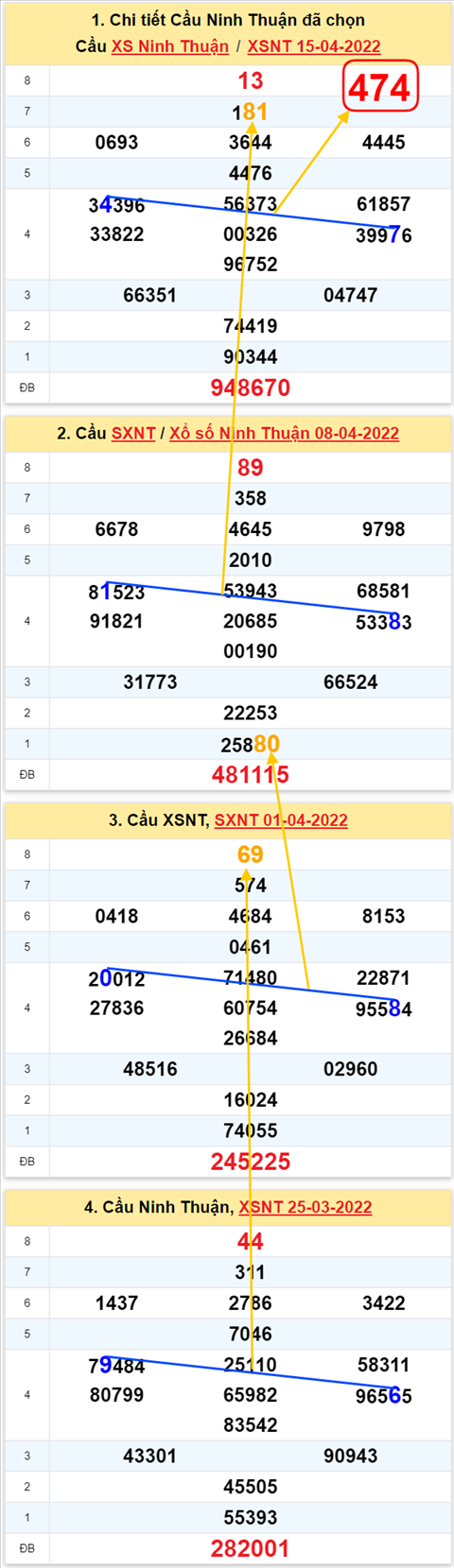Select the number 33822
Image resolution: width=454 pixels, height=1568 pixels.
[116, 234]
